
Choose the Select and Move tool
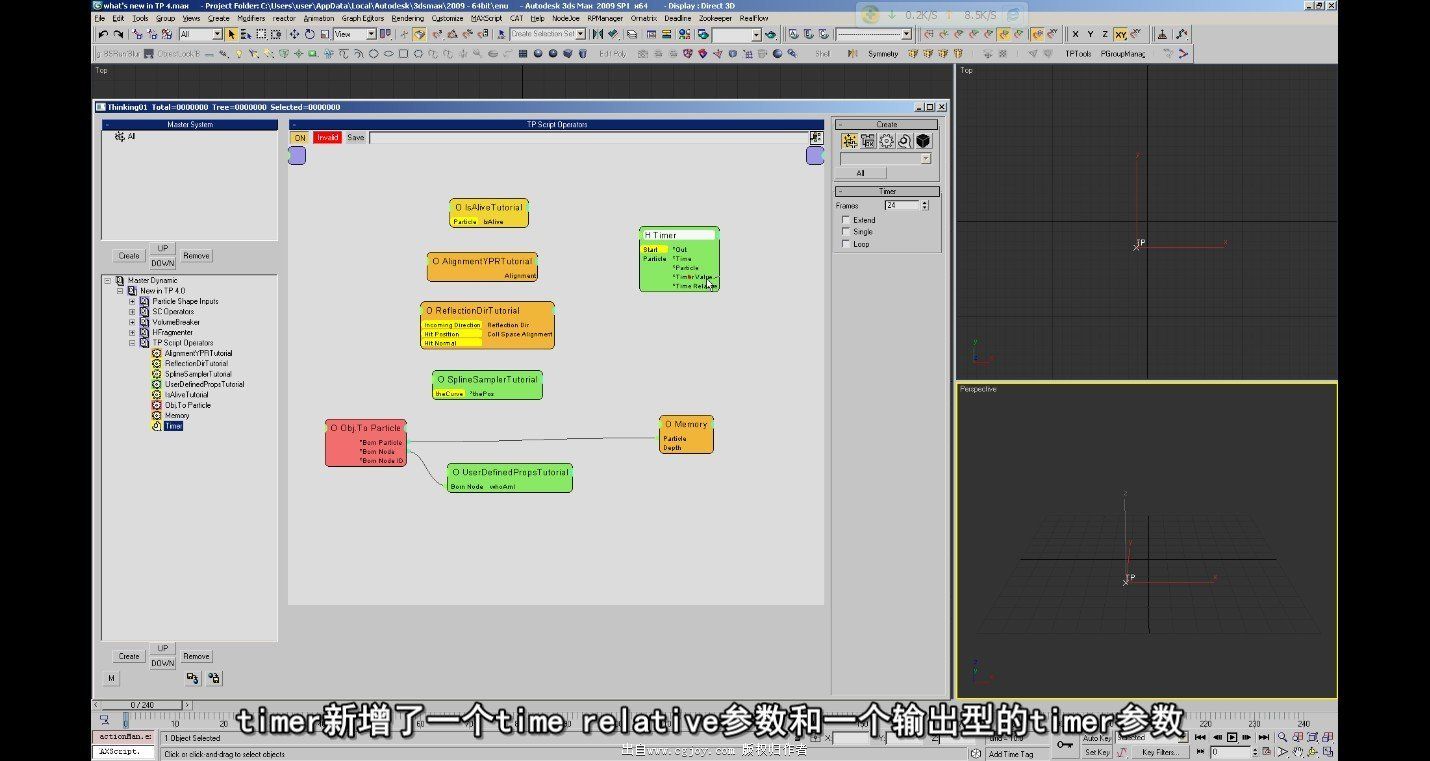[x=295, y=34]
